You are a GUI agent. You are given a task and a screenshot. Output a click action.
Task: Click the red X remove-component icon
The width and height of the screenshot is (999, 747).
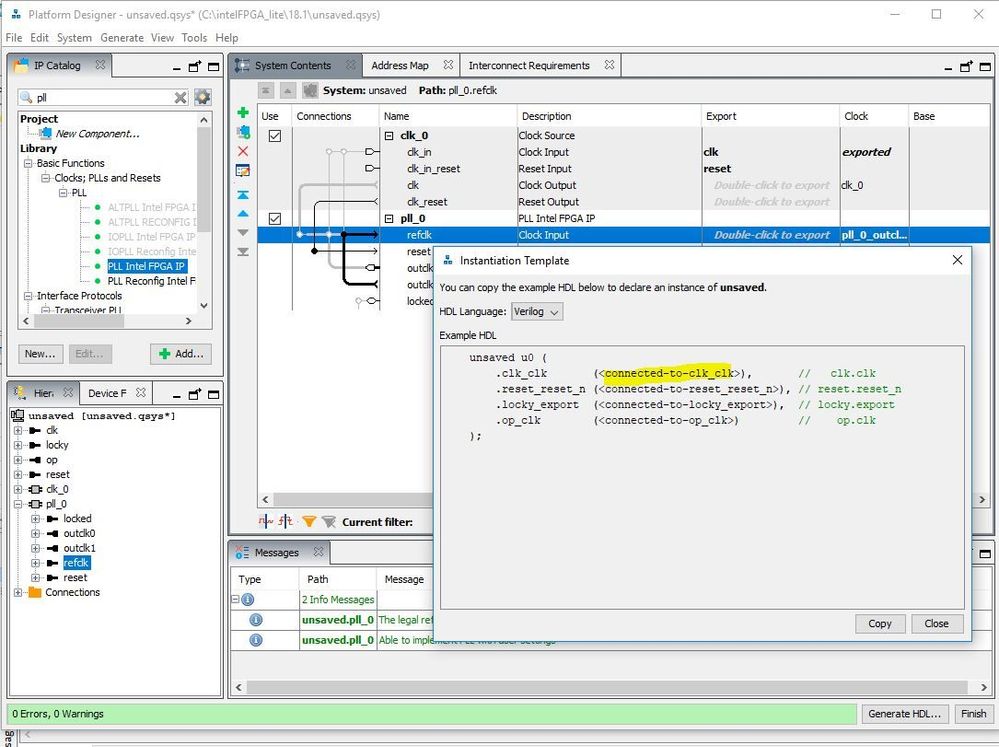coord(243,151)
